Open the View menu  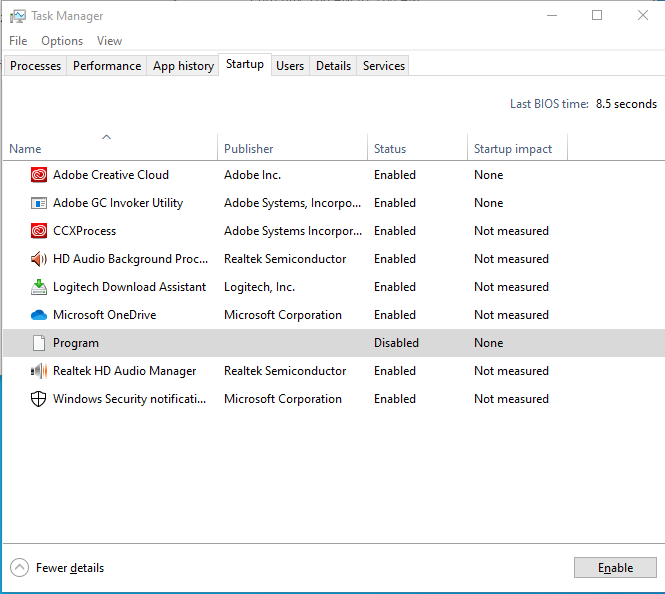point(109,41)
